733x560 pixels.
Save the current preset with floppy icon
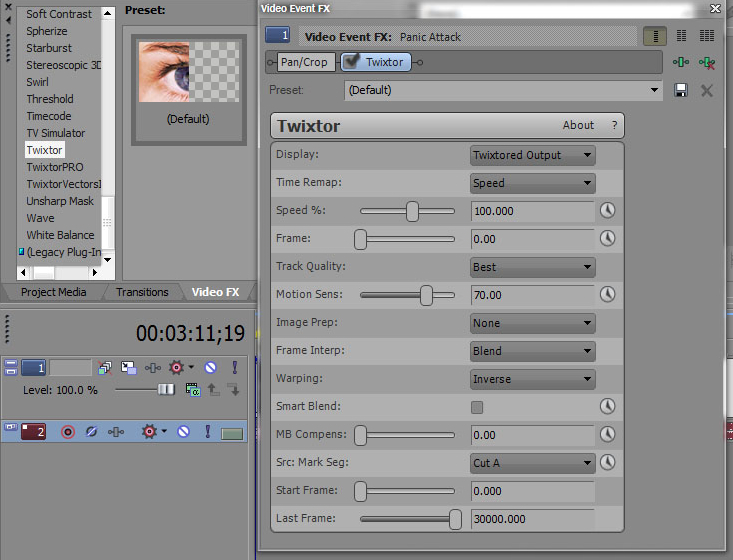tap(681, 90)
